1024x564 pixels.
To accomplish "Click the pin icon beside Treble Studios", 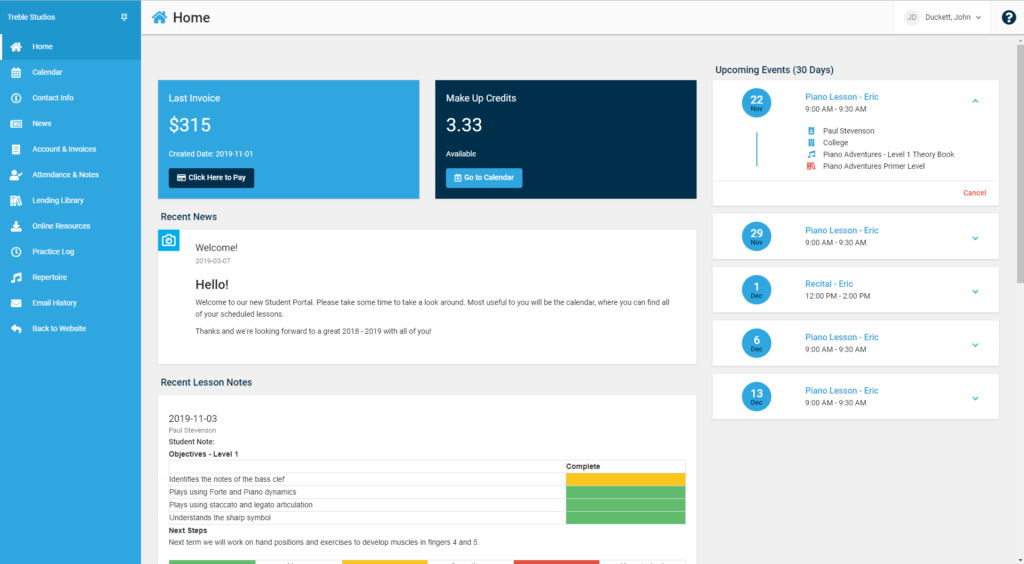I will click(x=124, y=17).
